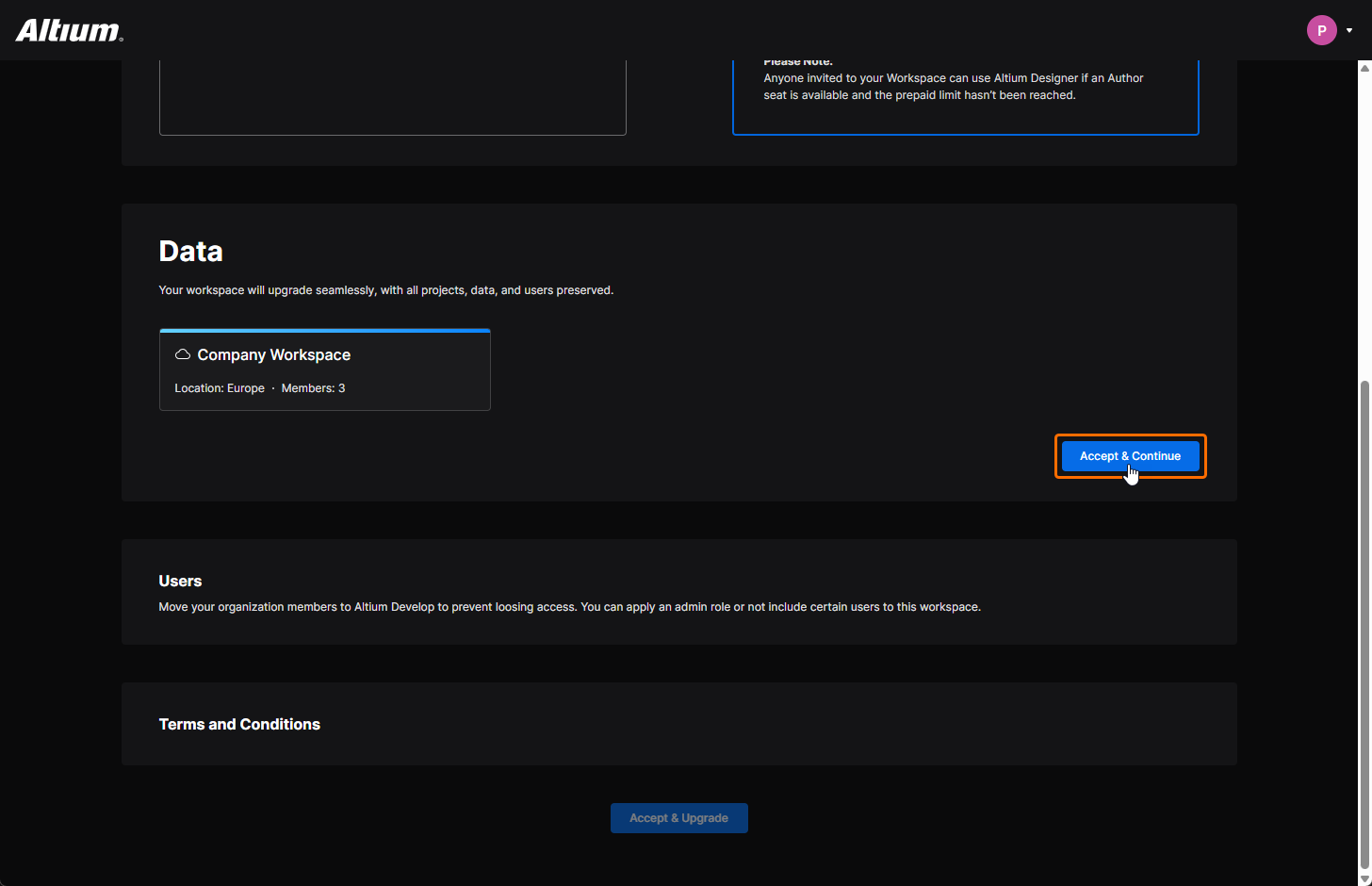Click the scrollbar up arrow
The height and width of the screenshot is (886, 1372).
(x=1364, y=68)
